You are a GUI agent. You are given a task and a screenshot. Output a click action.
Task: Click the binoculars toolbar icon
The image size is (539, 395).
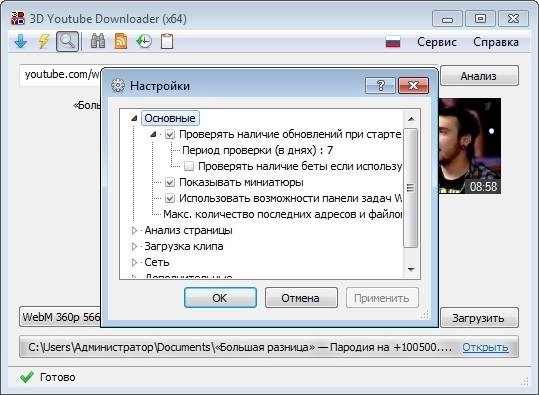[98, 41]
